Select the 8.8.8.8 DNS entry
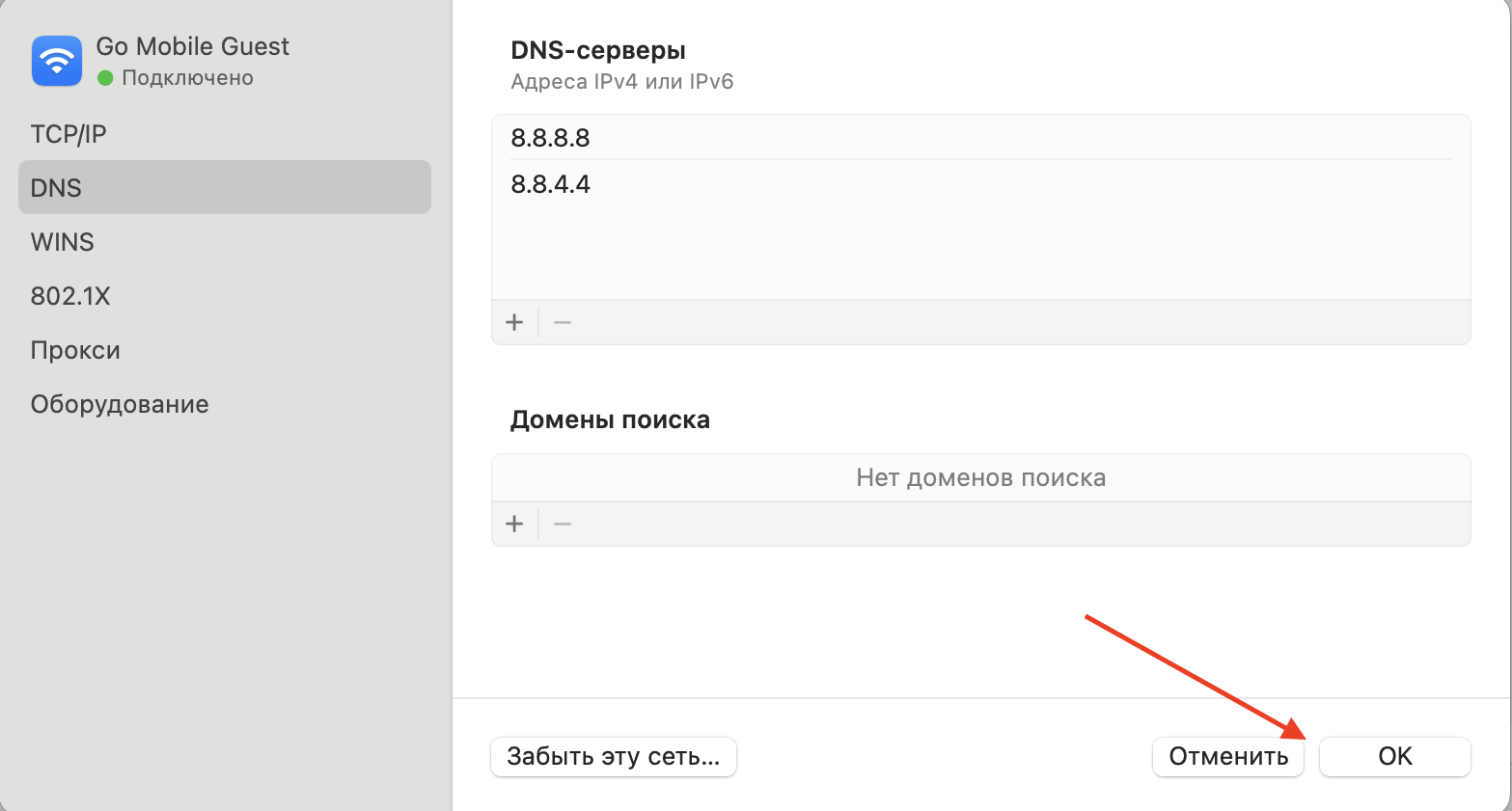This screenshot has width=1512, height=811. pos(551,138)
